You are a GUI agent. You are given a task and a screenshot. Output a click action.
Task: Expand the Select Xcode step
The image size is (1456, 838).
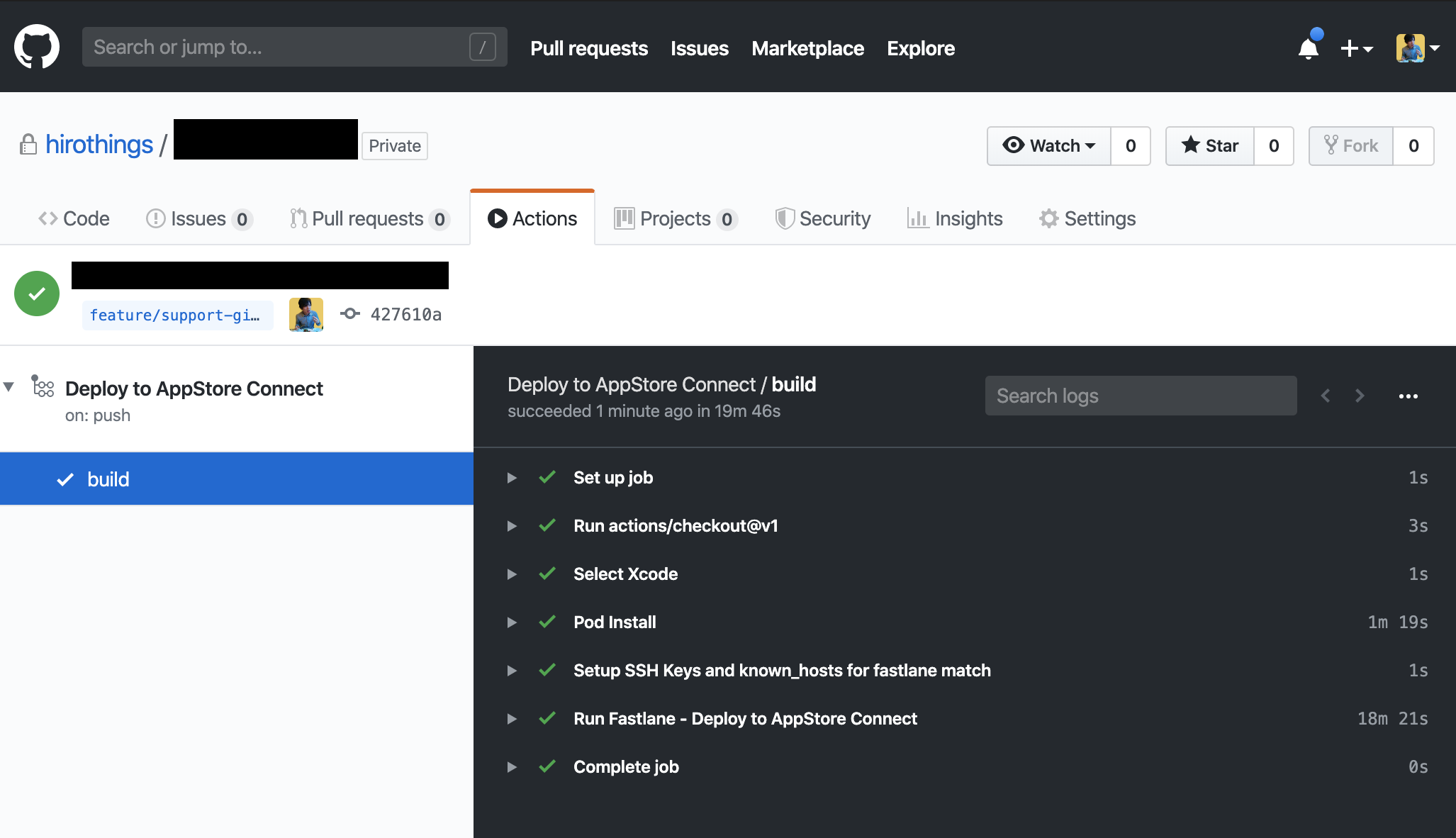tap(512, 574)
